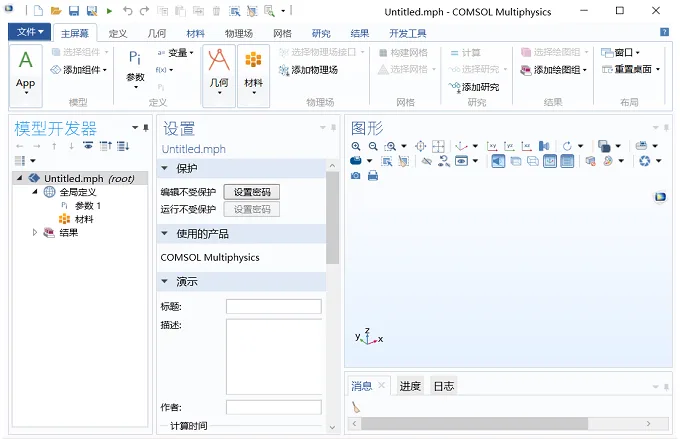Viewport: 680px width, 439px height.
Task: Collapse the 演示 section
Action: (165, 282)
